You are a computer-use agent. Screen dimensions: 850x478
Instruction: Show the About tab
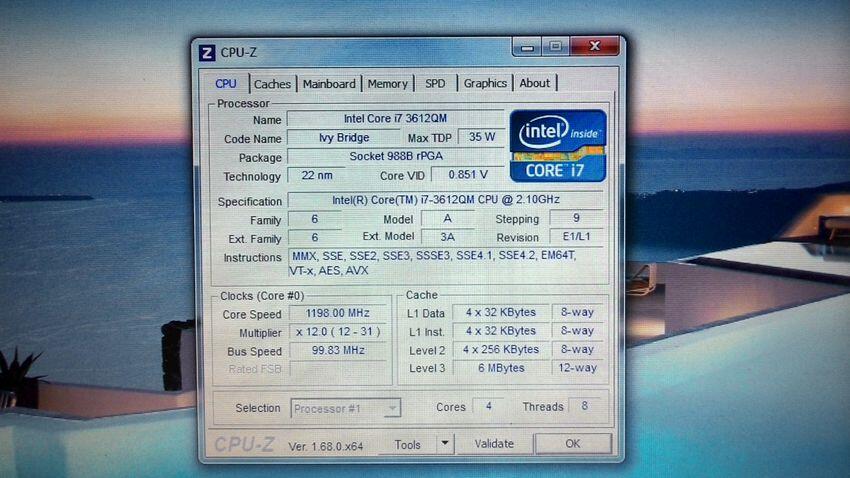[x=535, y=83]
